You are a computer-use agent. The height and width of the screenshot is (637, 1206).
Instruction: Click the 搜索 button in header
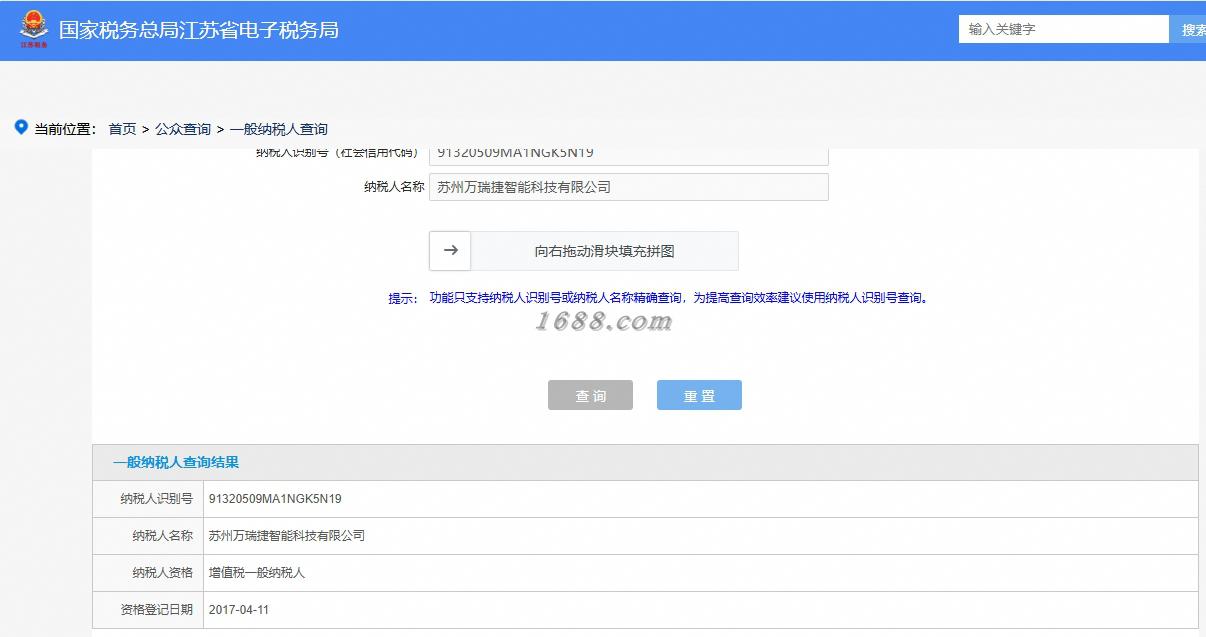(1189, 30)
